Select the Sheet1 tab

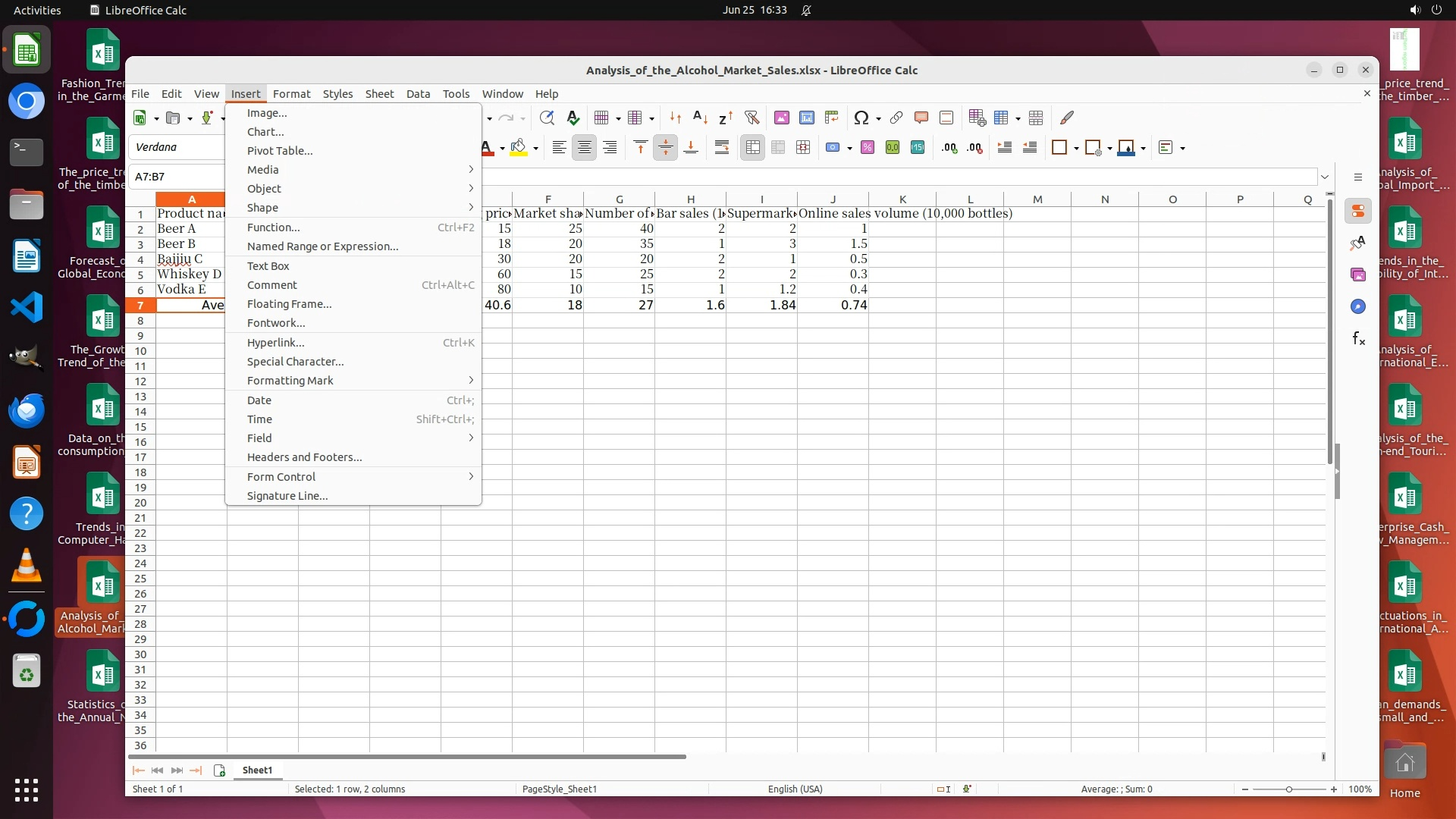[257, 770]
